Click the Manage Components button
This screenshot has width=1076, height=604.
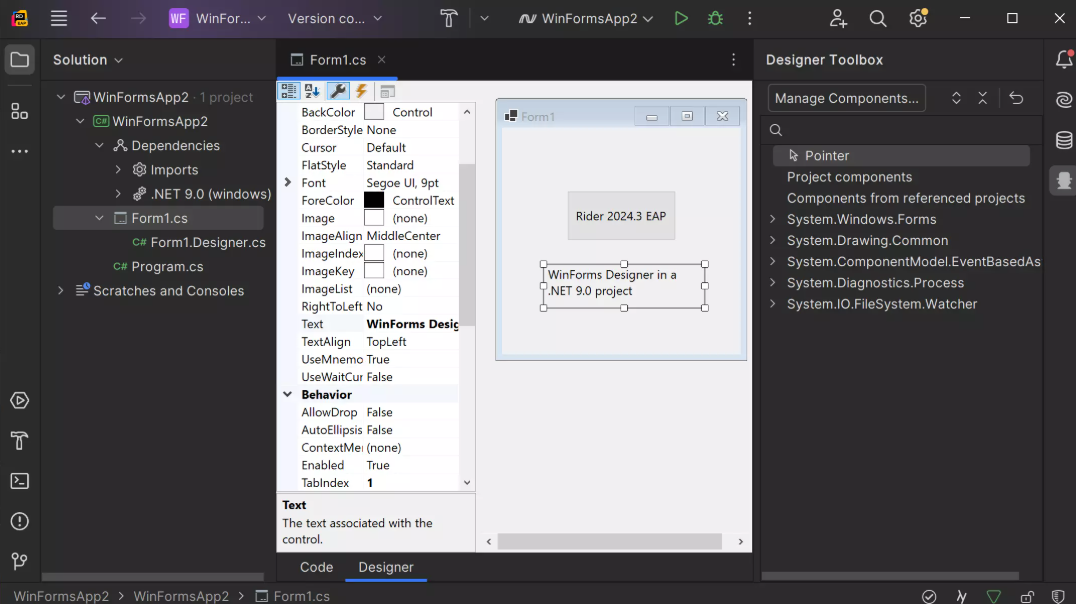pos(846,98)
